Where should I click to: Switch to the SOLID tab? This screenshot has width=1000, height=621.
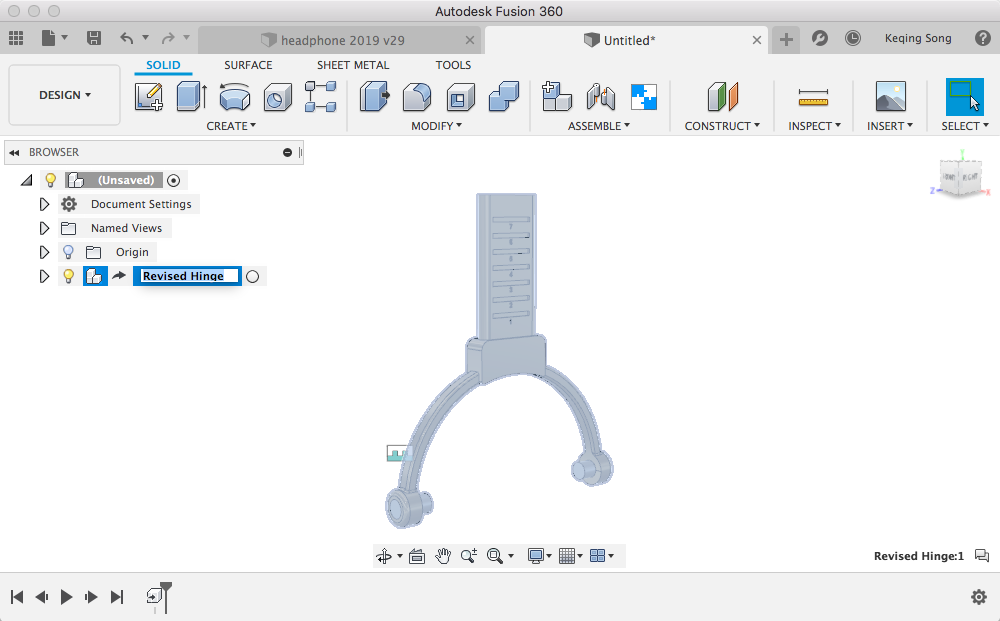(x=163, y=65)
